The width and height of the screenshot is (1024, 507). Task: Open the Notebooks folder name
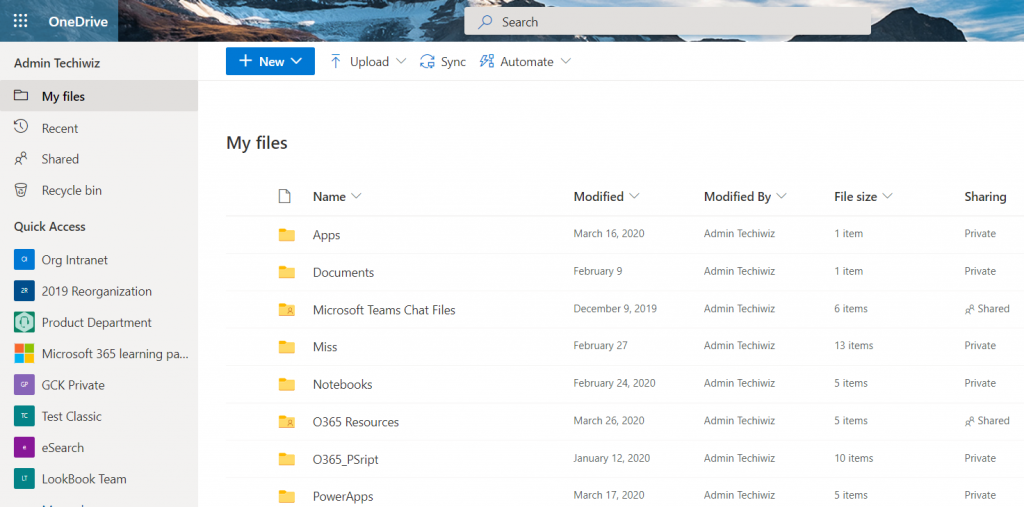(343, 384)
